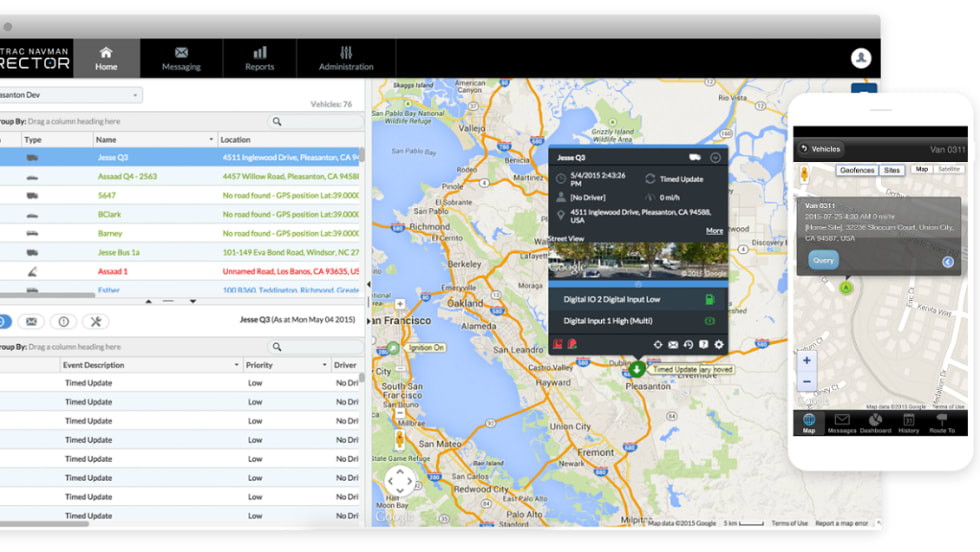This screenshot has width=980, height=552.
Task: Click the user profile avatar icon
Action: [x=860, y=58]
